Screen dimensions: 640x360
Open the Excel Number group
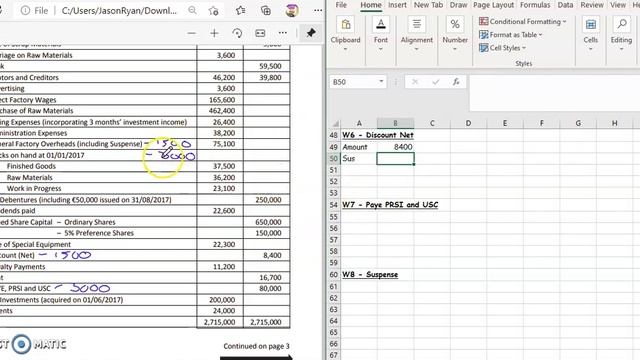[455, 35]
